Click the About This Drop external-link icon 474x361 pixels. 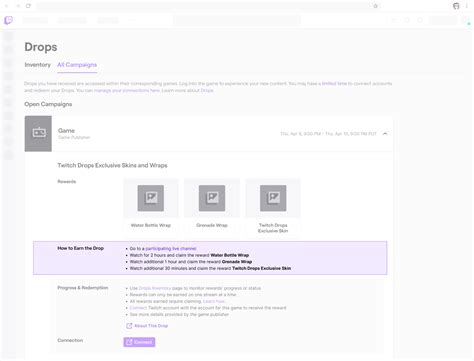(129, 326)
